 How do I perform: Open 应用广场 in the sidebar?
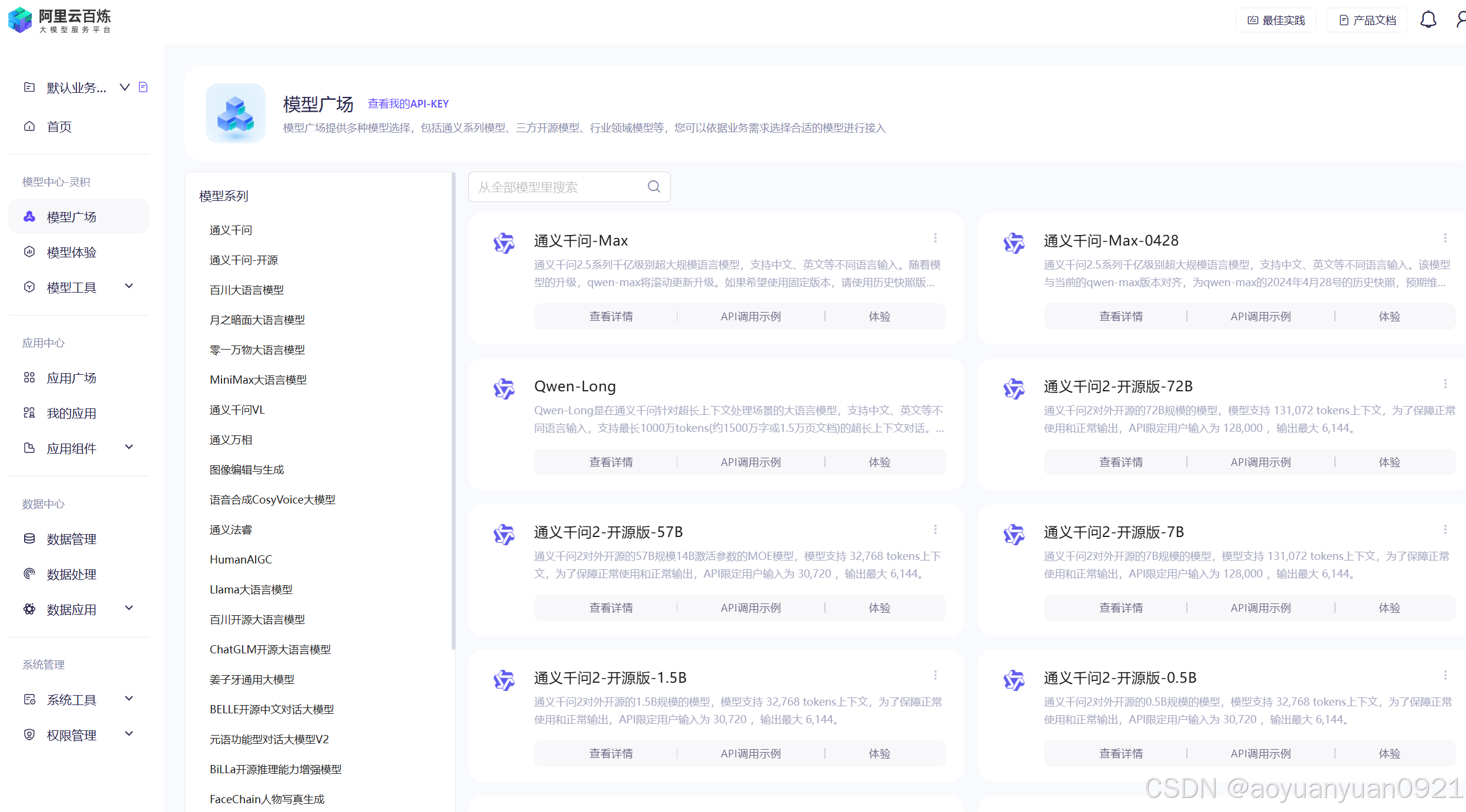[71, 377]
